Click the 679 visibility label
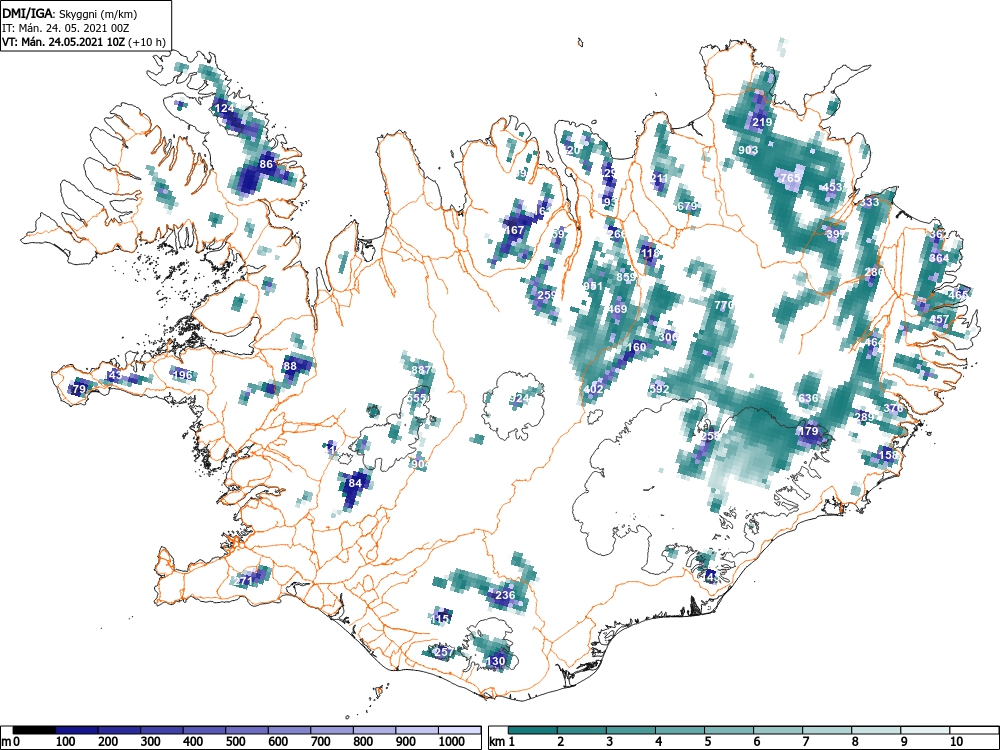Viewport: 1000px width, 750px height. pyautogui.click(x=687, y=206)
